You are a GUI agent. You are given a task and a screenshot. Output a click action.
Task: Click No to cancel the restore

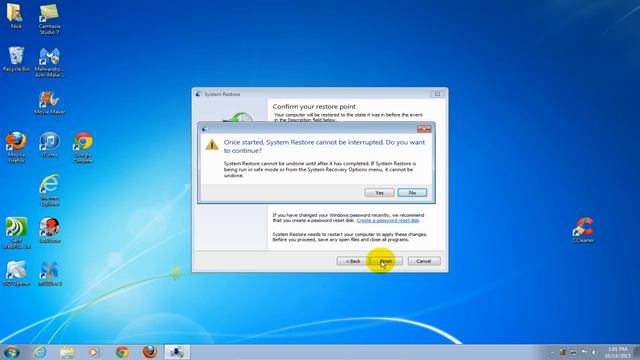click(x=412, y=193)
